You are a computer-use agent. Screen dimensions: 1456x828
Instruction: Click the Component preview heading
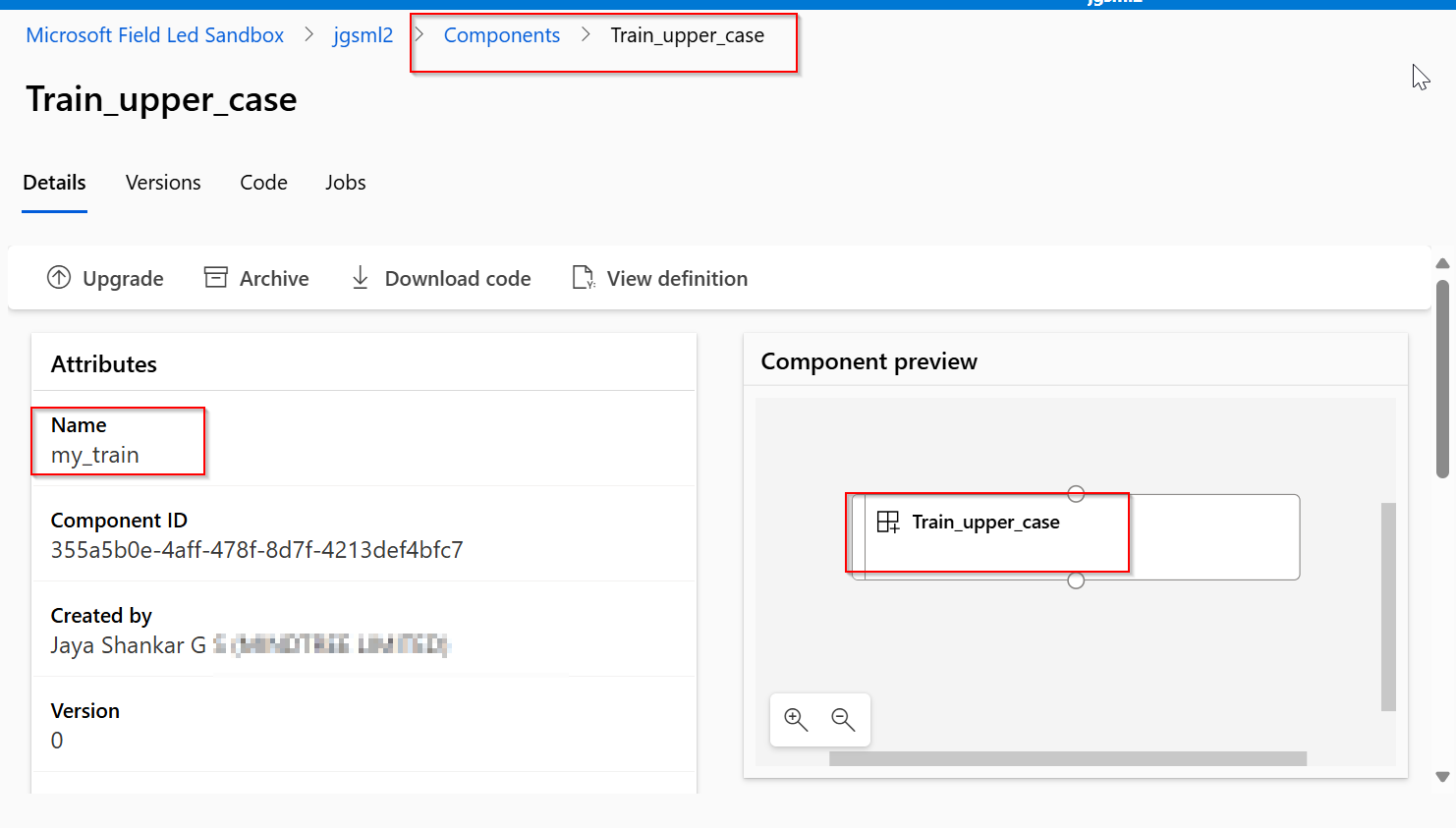(869, 361)
